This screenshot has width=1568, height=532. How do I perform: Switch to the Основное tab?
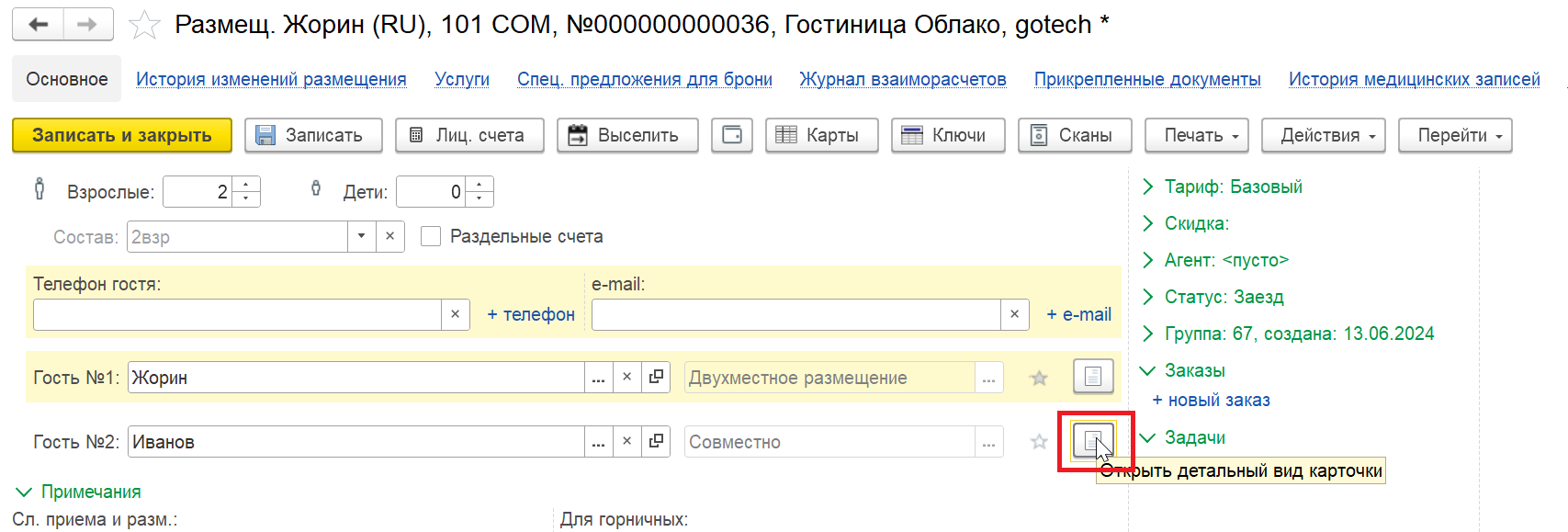[x=67, y=79]
